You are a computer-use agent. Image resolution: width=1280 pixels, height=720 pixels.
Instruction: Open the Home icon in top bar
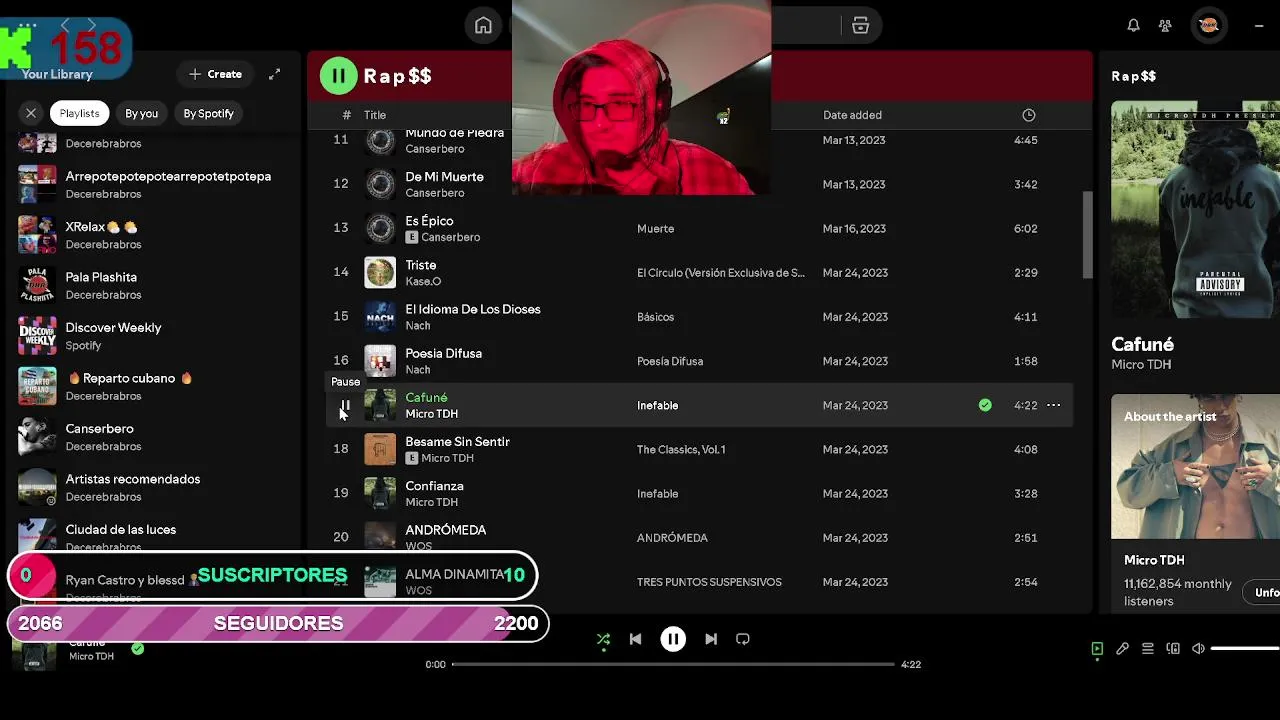[x=483, y=26]
